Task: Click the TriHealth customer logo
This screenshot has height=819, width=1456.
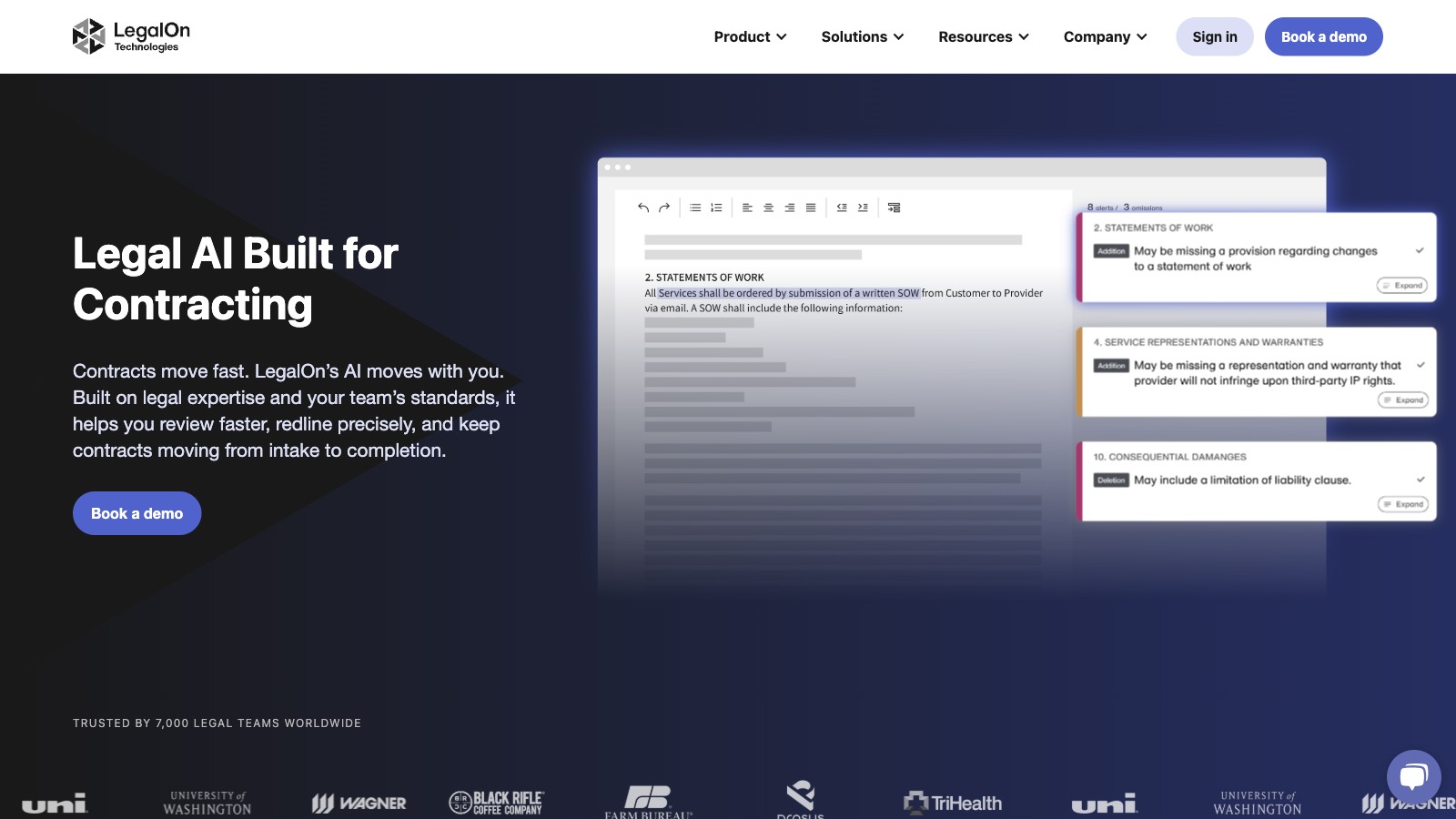Action: (x=953, y=803)
